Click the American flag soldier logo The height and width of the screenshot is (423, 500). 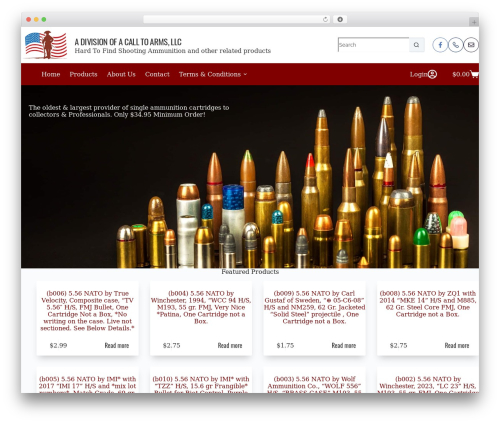[46, 45]
